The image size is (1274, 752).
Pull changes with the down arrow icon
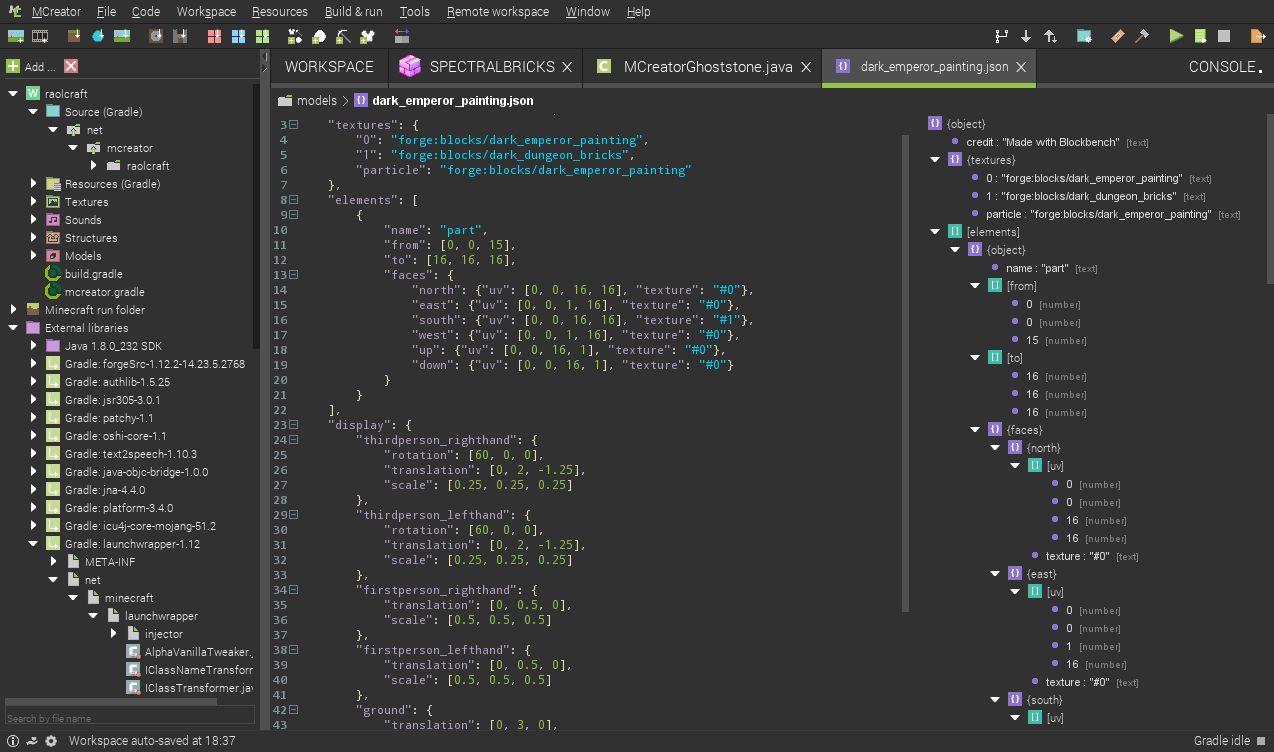1026,36
